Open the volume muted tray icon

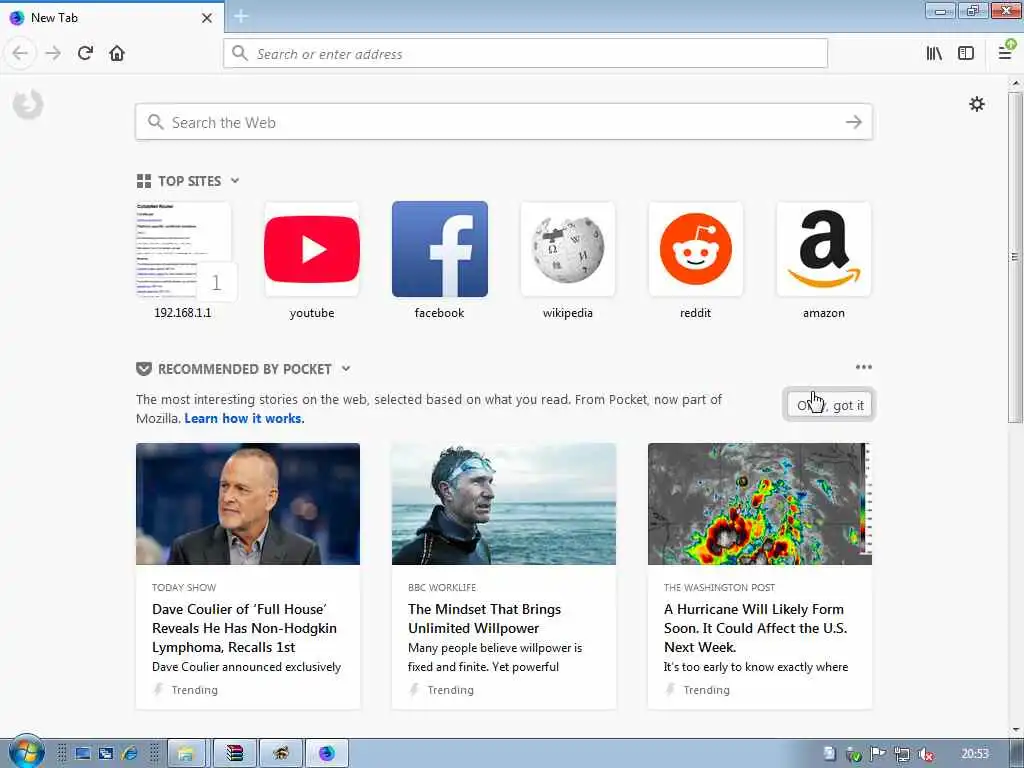click(x=925, y=754)
